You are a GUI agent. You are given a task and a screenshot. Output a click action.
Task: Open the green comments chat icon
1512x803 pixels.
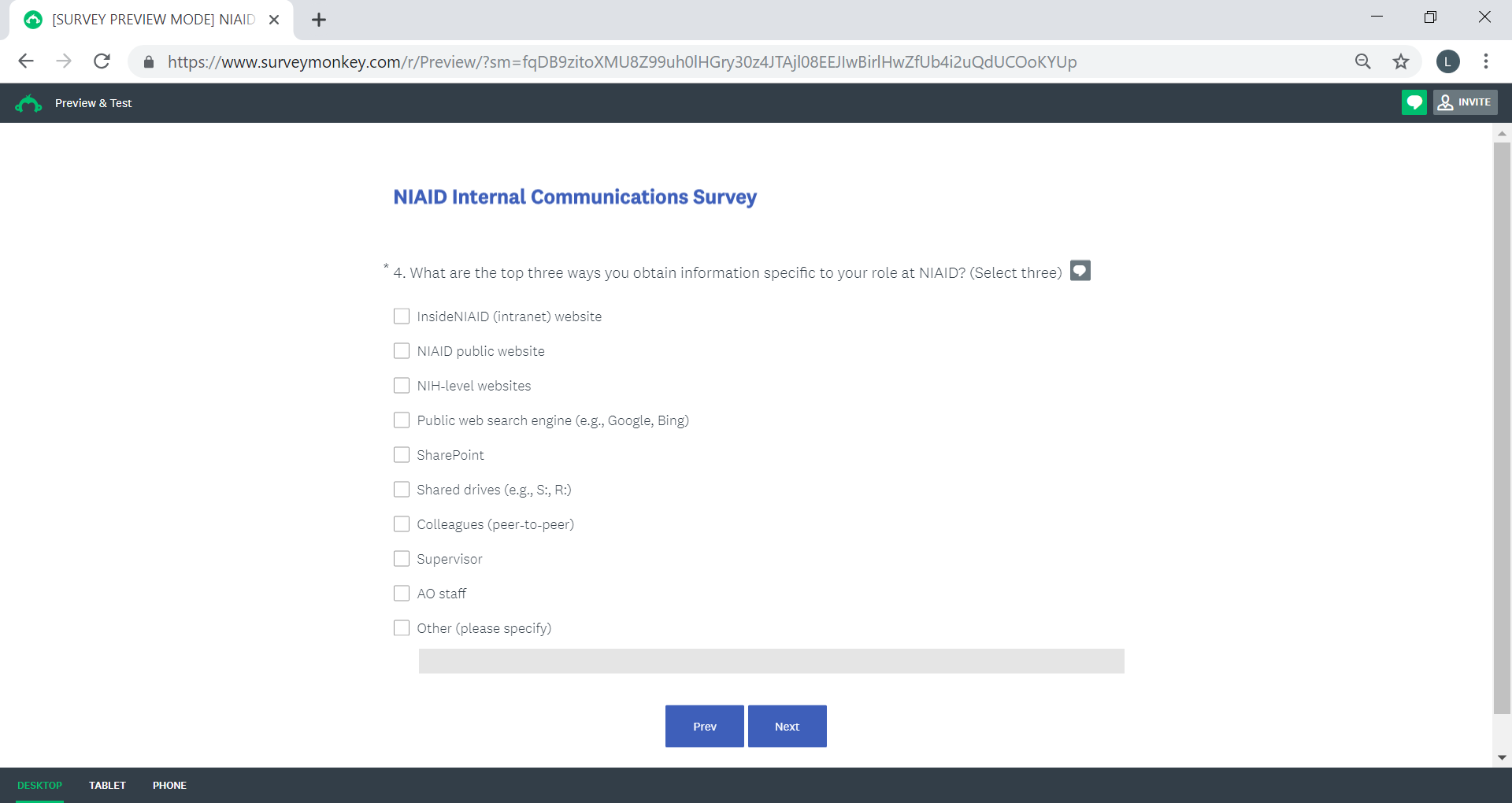1414,102
